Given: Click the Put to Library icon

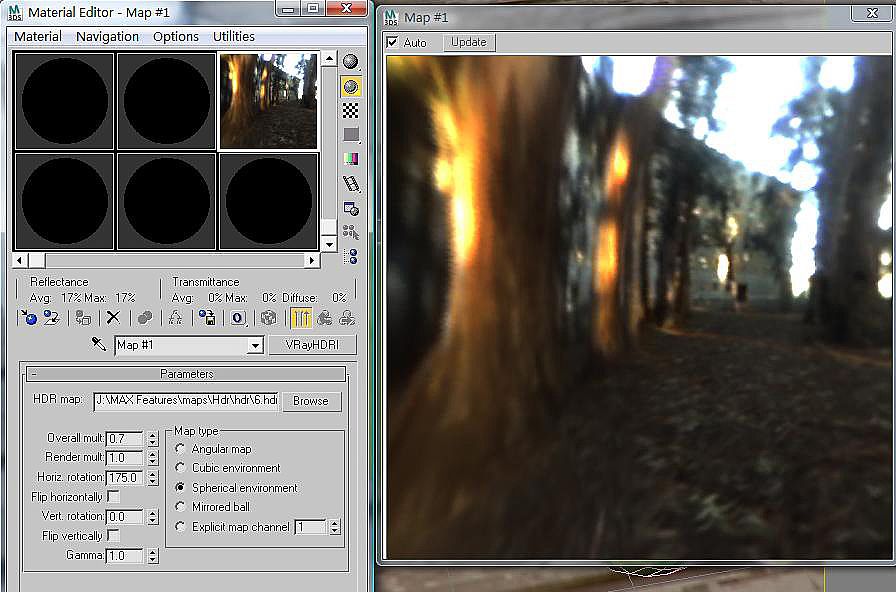Looking at the screenshot, I should click(x=207, y=318).
